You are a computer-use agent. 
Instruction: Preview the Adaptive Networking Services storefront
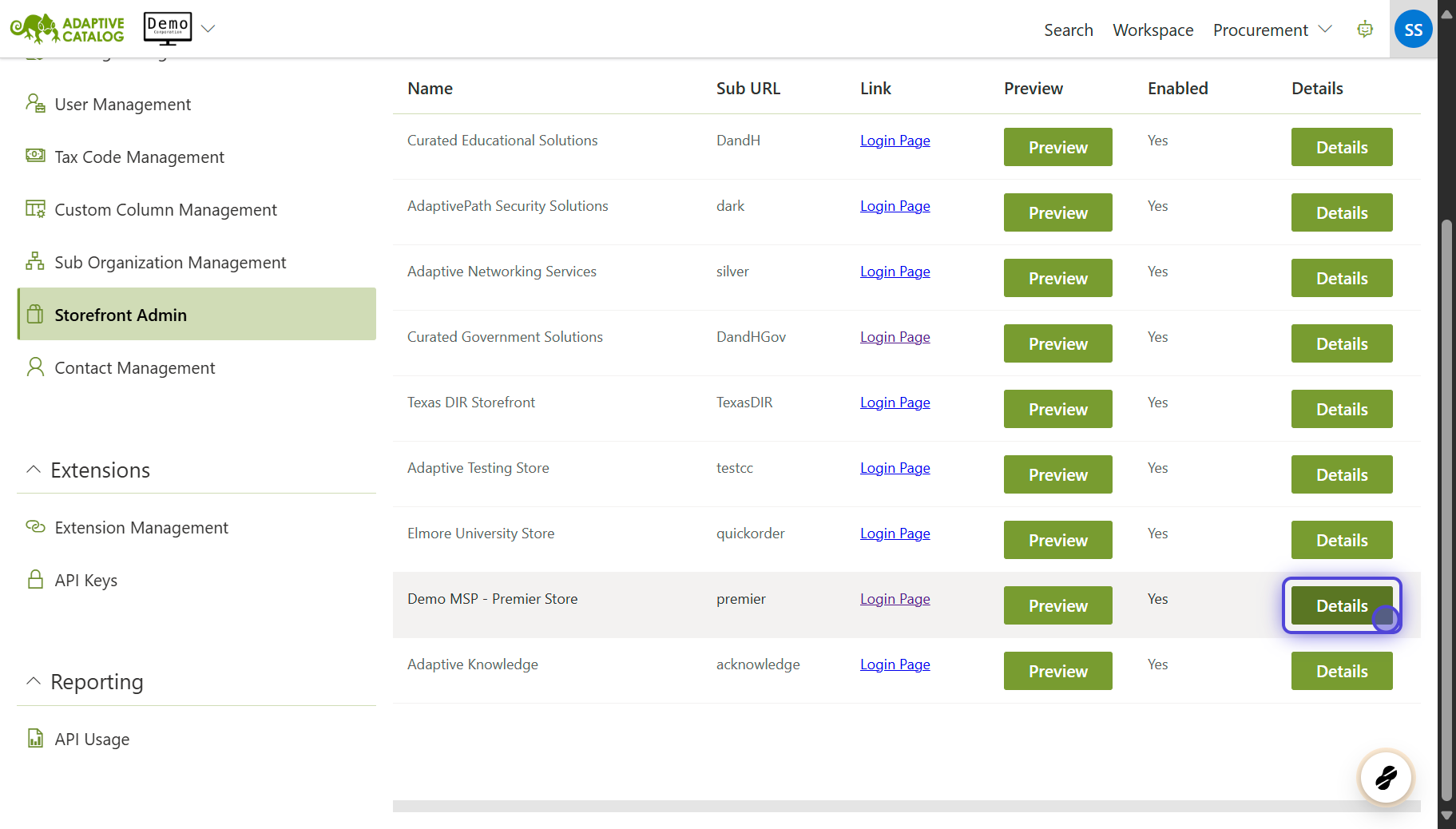1057,278
